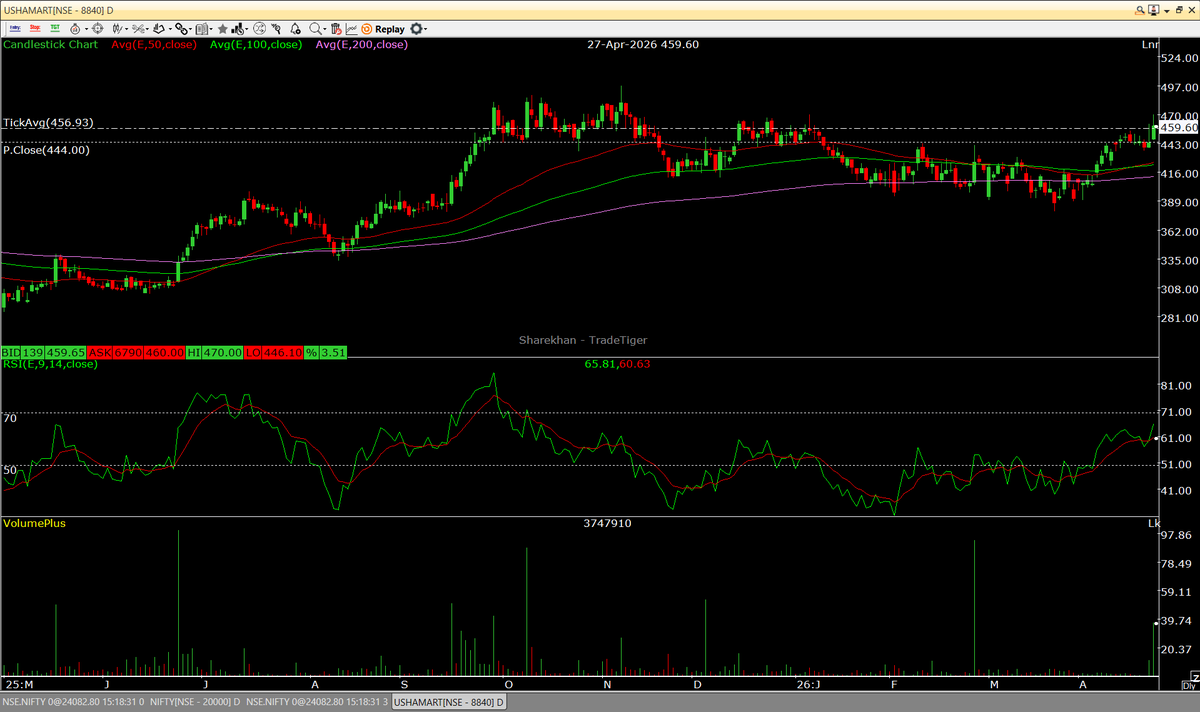This screenshot has width=1200, height=712.
Task: Select the line drawing tools icon
Action: 137,29
